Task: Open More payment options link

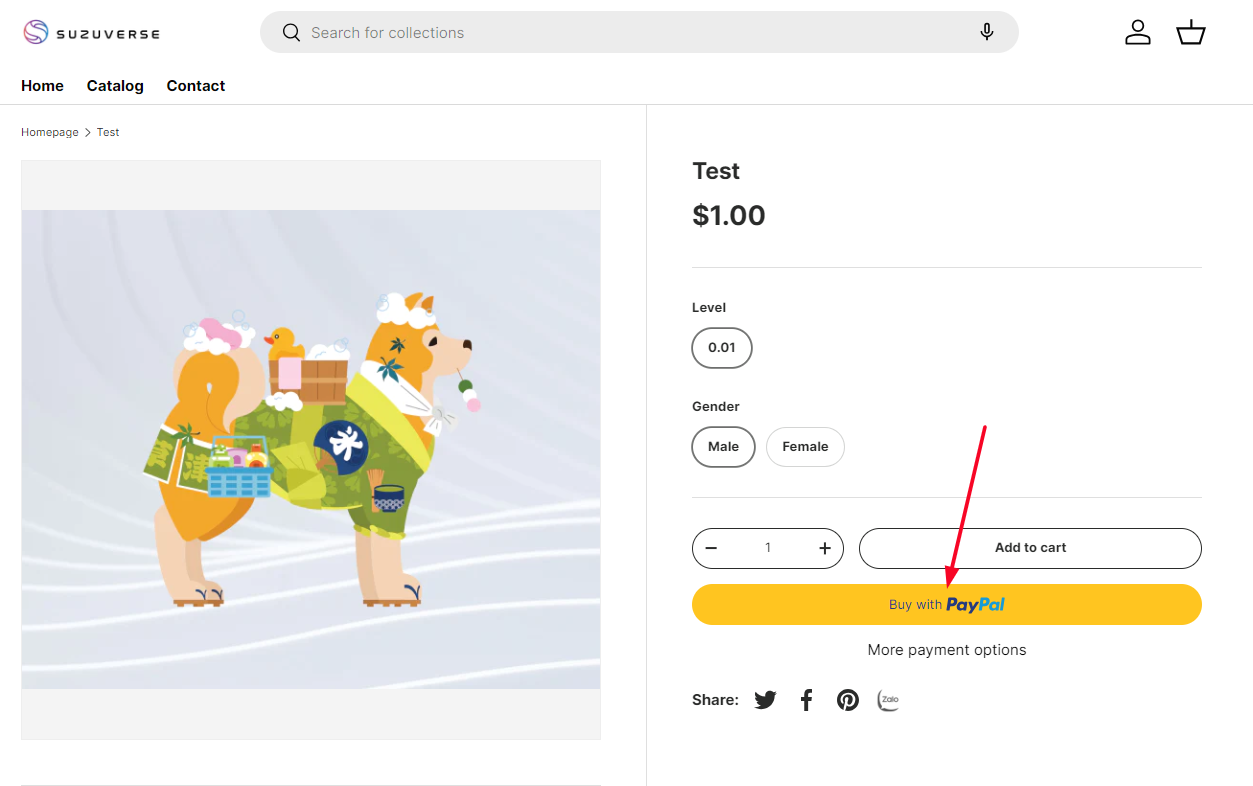Action: pos(946,650)
